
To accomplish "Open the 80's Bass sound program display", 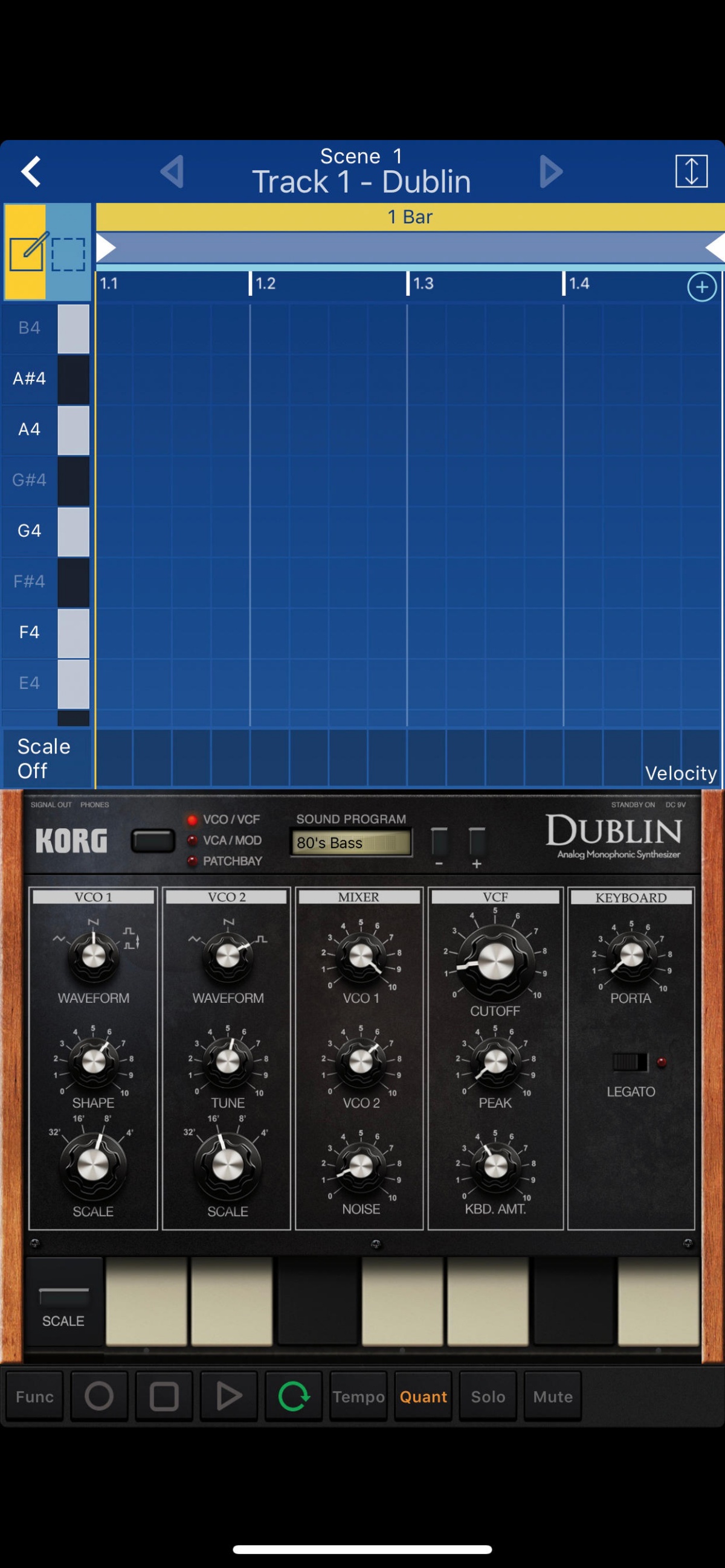I will pos(351,843).
